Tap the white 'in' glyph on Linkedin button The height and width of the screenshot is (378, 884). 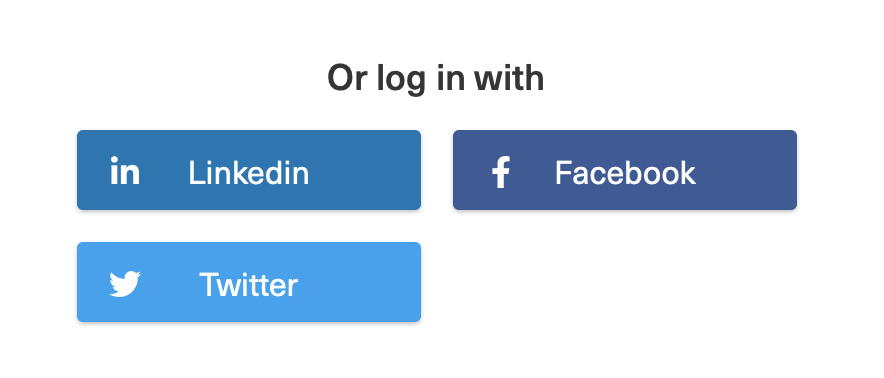125,170
